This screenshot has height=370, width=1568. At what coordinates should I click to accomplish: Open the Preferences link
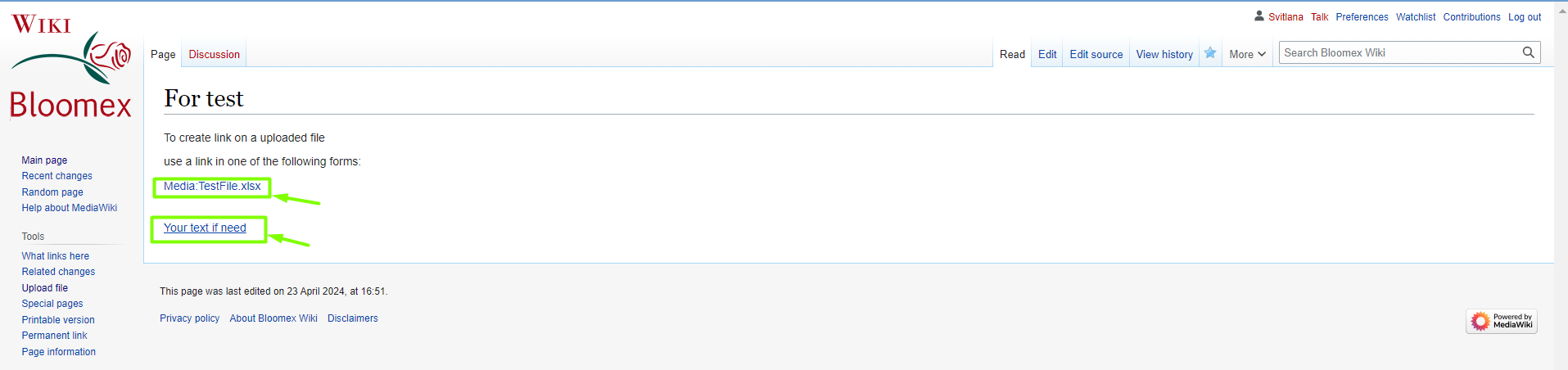(1362, 16)
